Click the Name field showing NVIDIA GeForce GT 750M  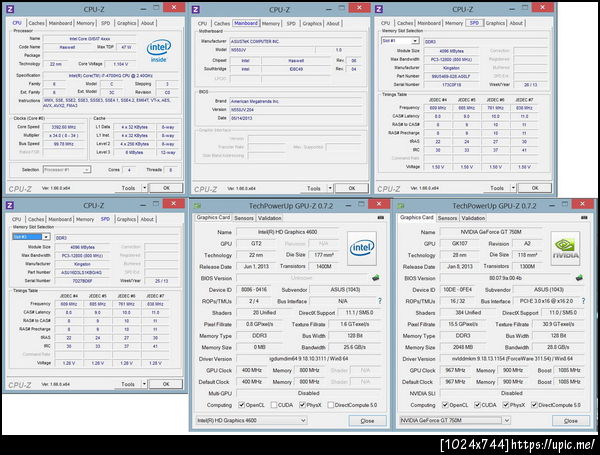tap(491, 232)
